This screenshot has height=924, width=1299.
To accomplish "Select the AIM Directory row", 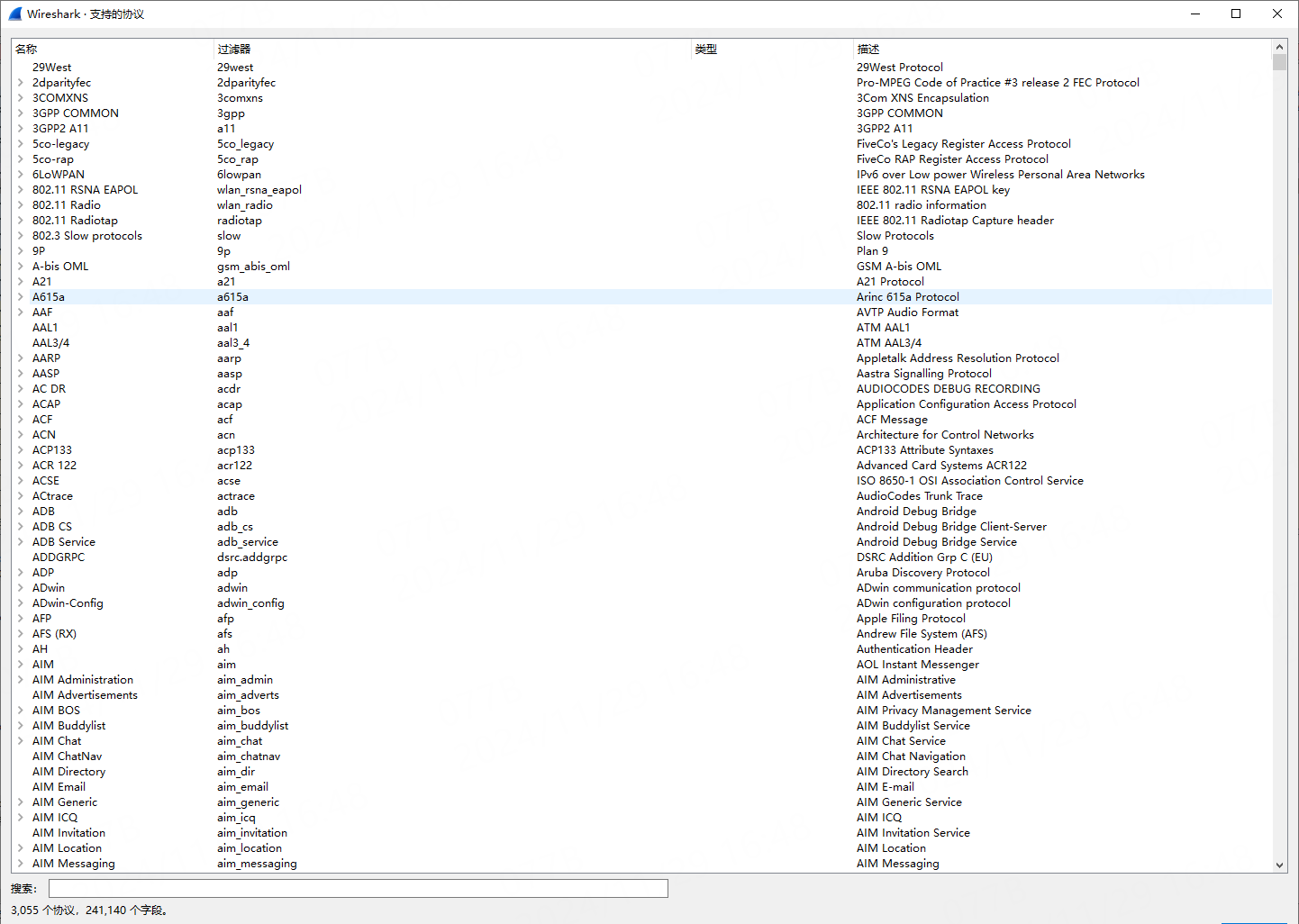I will tap(641, 772).
